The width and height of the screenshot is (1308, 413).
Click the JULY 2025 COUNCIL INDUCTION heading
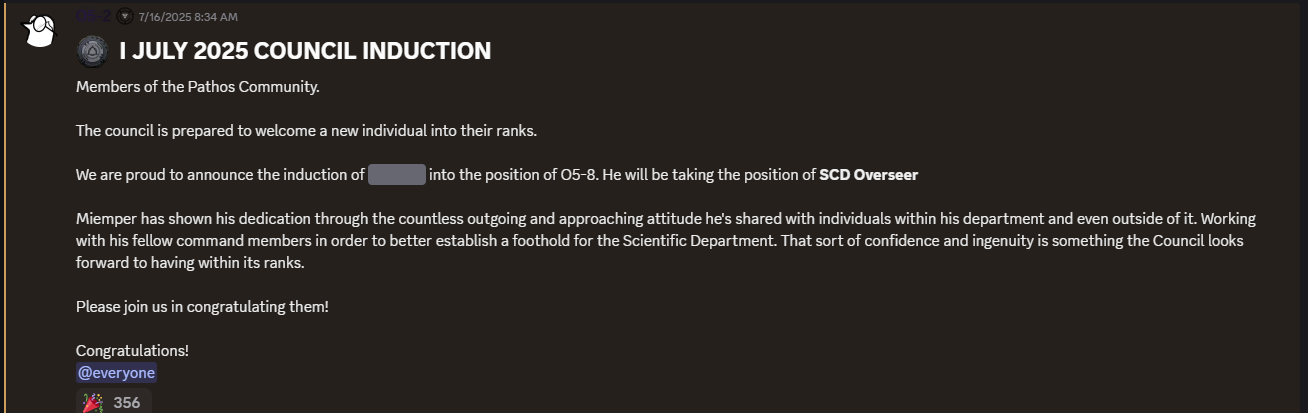(x=305, y=51)
